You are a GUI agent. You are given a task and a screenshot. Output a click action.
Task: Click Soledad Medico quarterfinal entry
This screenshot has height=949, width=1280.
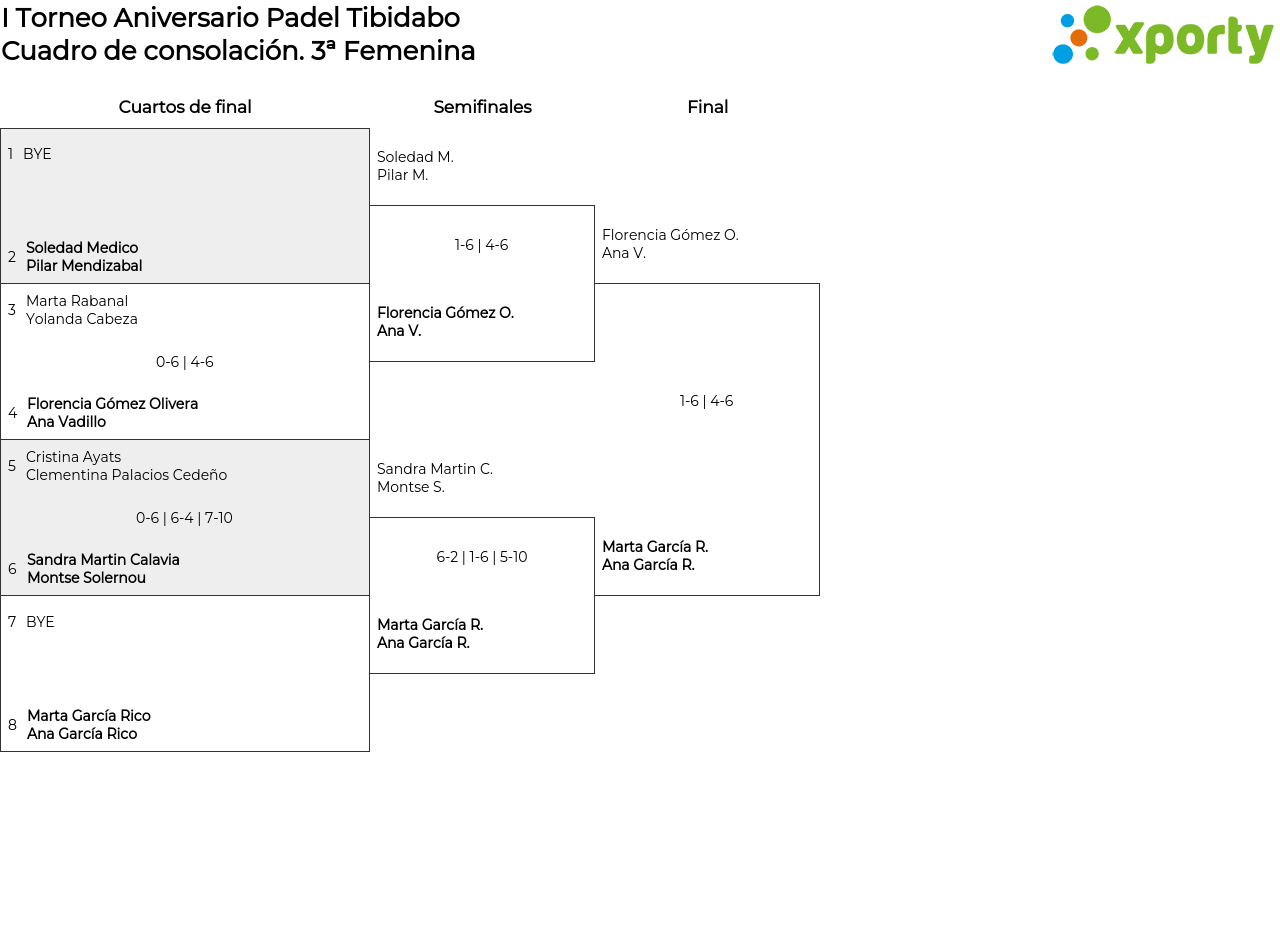(84, 257)
